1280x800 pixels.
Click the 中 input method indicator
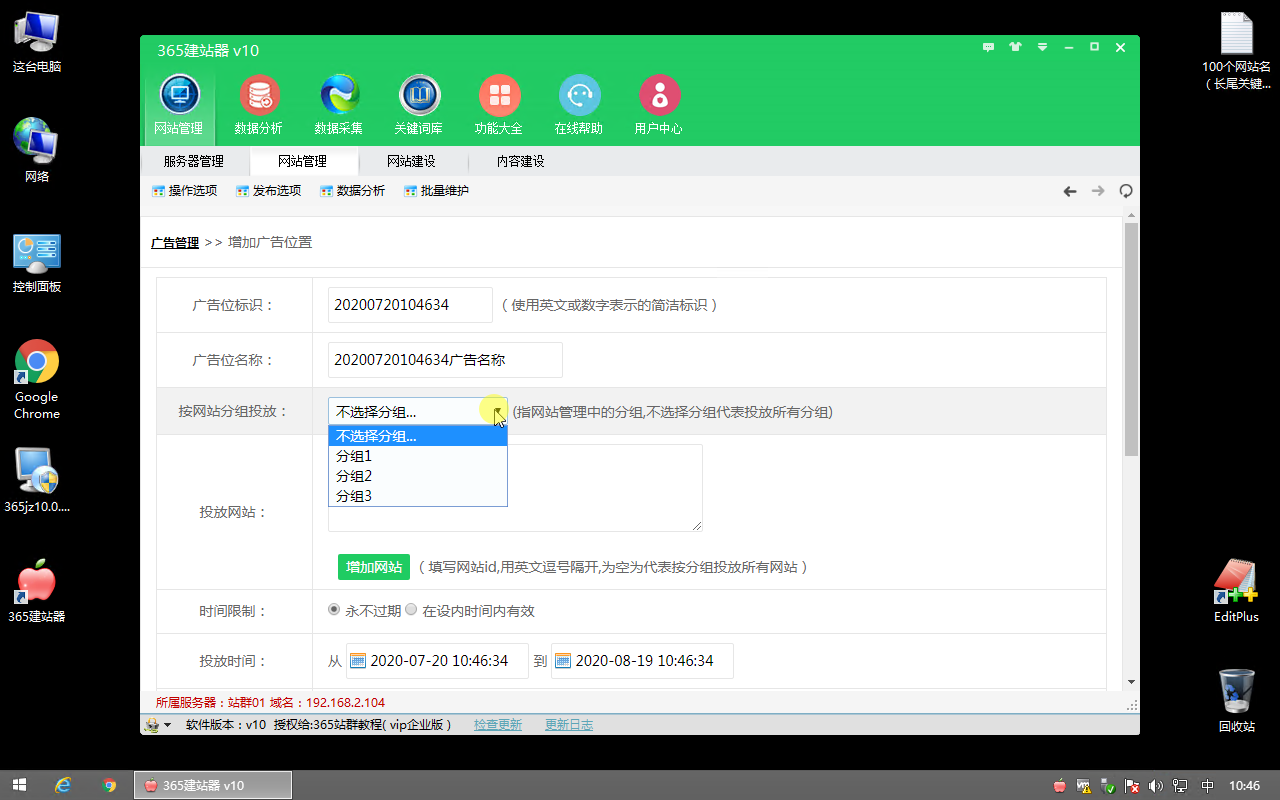point(1207,786)
